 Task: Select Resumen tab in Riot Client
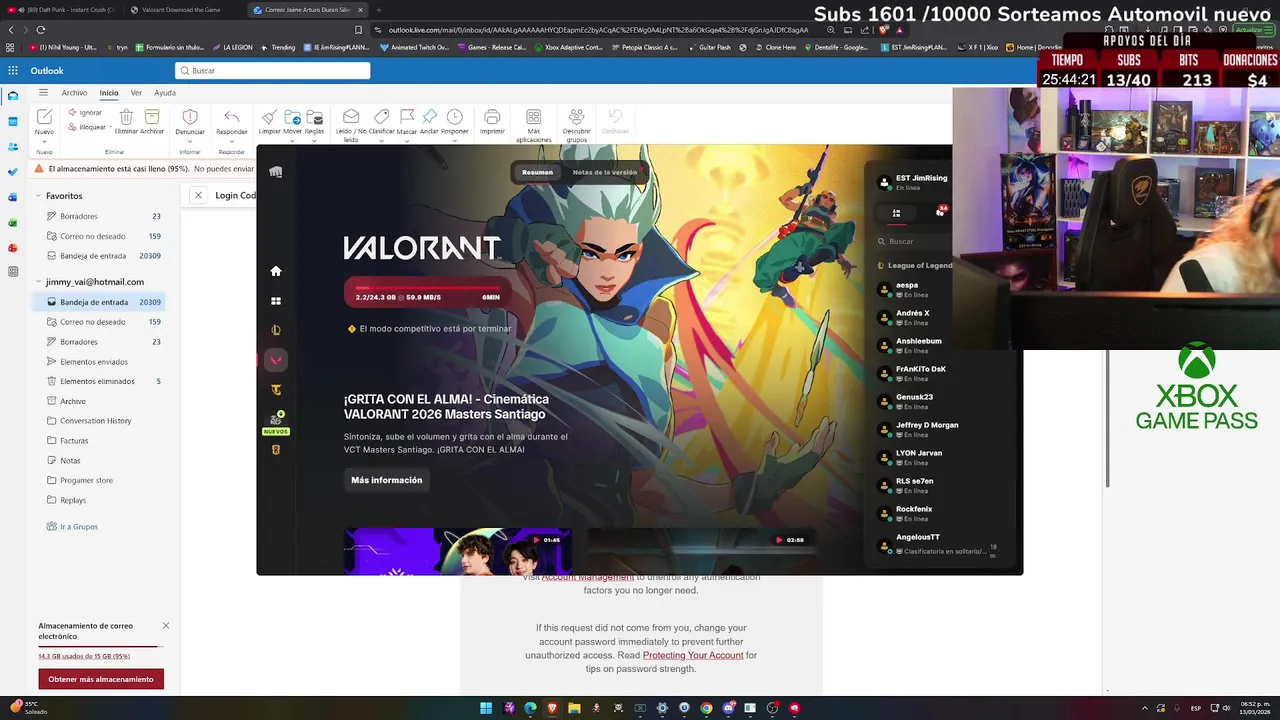(537, 172)
